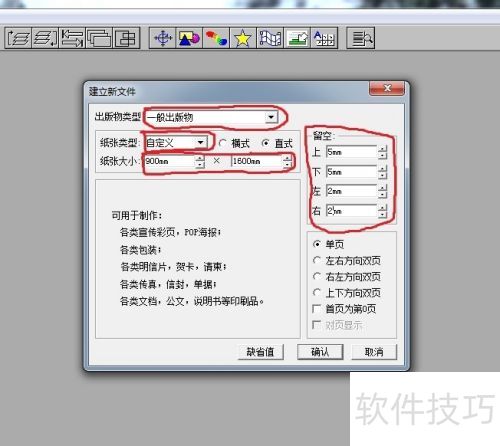Click the bring-forward layer icon in toolbar
Image resolution: width=500 pixels, height=446 pixels.
tap(18, 38)
